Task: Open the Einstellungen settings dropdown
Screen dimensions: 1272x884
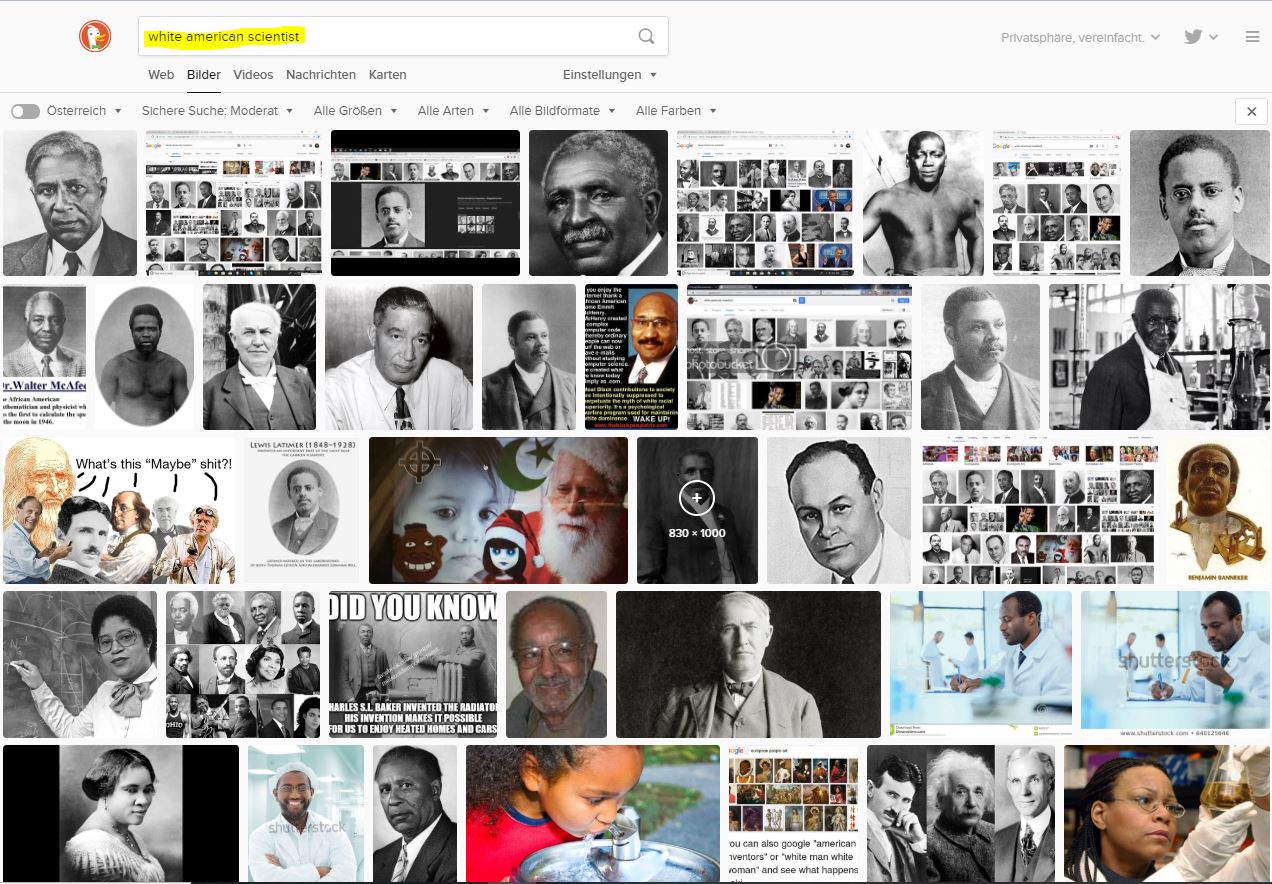Action: pyautogui.click(x=610, y=75)
